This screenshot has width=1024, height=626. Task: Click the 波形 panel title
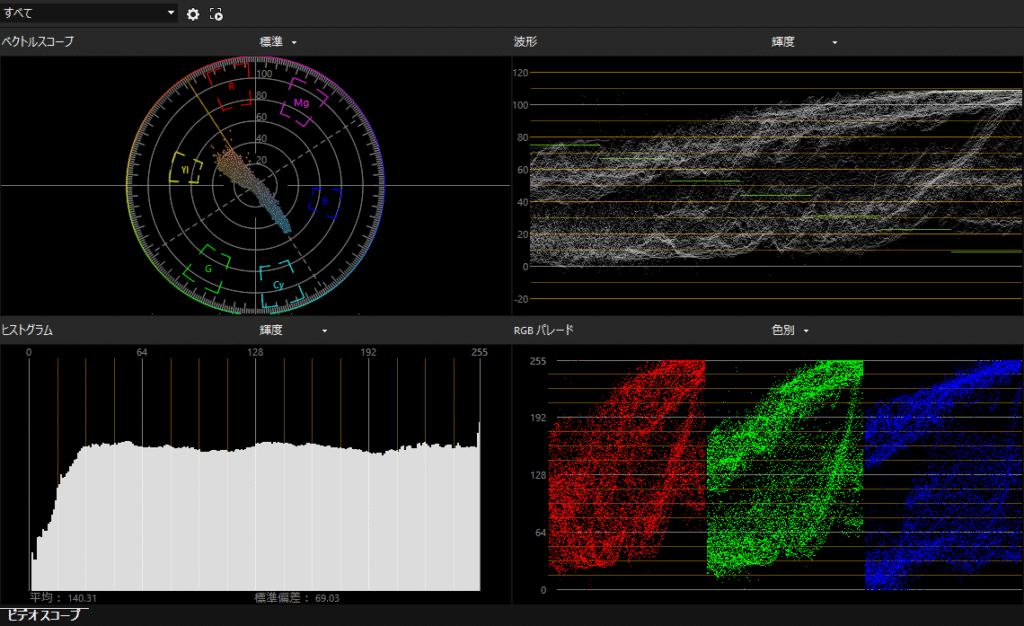(x=525, y=42)
